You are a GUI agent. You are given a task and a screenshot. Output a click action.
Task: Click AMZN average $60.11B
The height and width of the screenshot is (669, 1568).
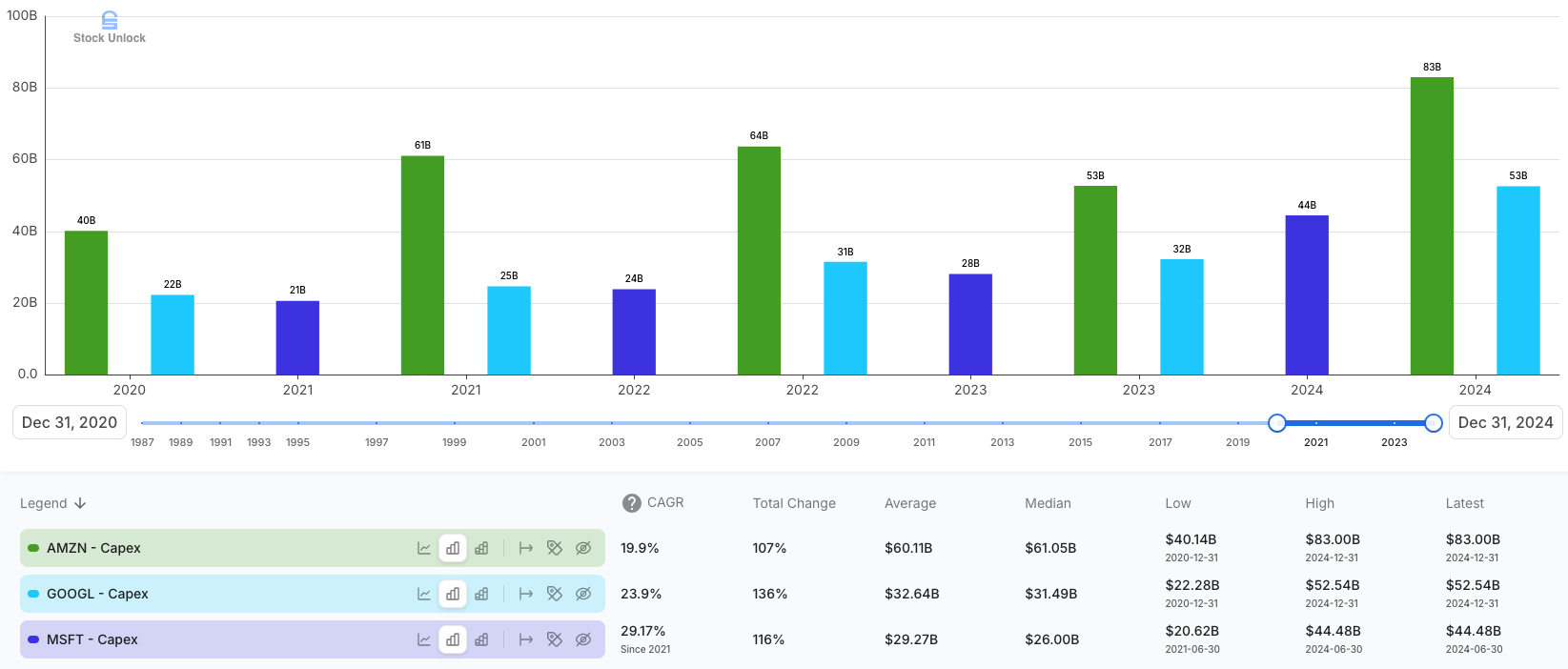coord(908,548)
